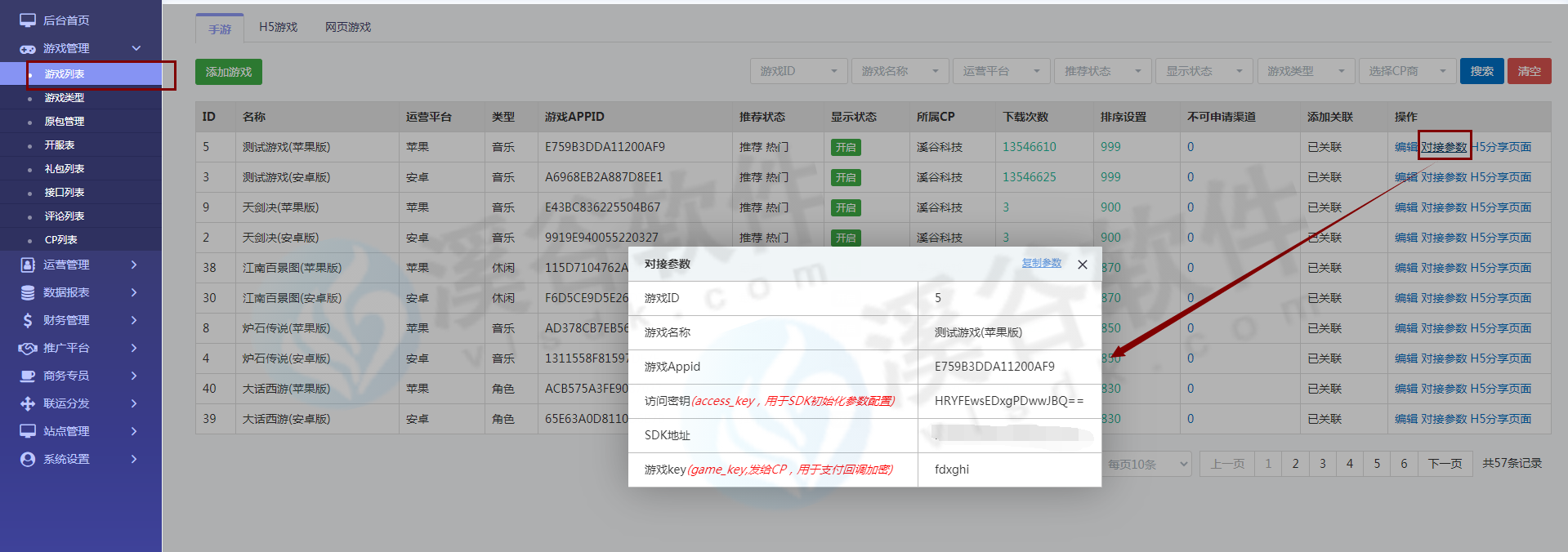Open the 运营平台 filter dropdown
This screenshot has width=1568, height=552.
[x=1001, y=71]
